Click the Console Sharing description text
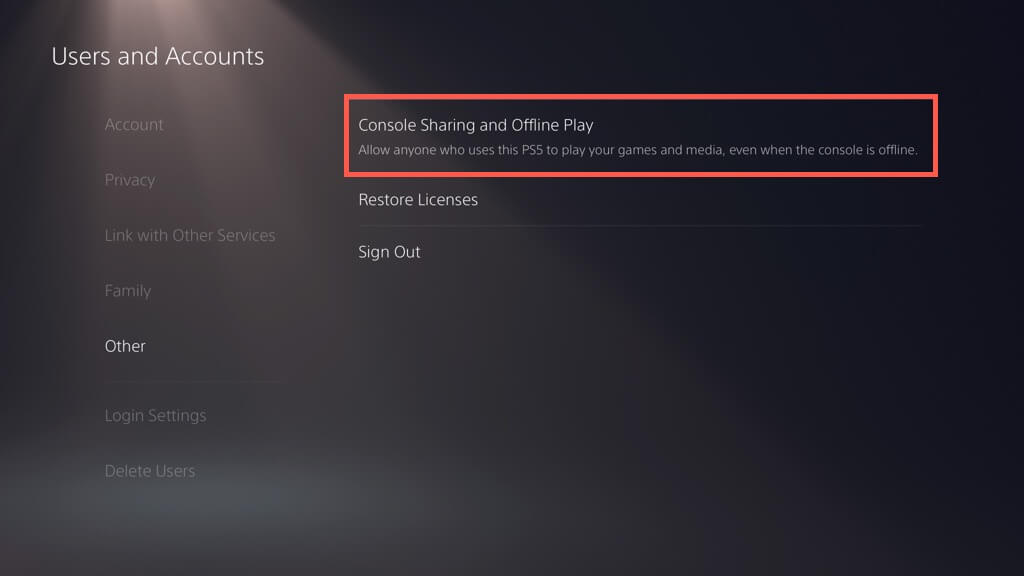 [638, 151]
